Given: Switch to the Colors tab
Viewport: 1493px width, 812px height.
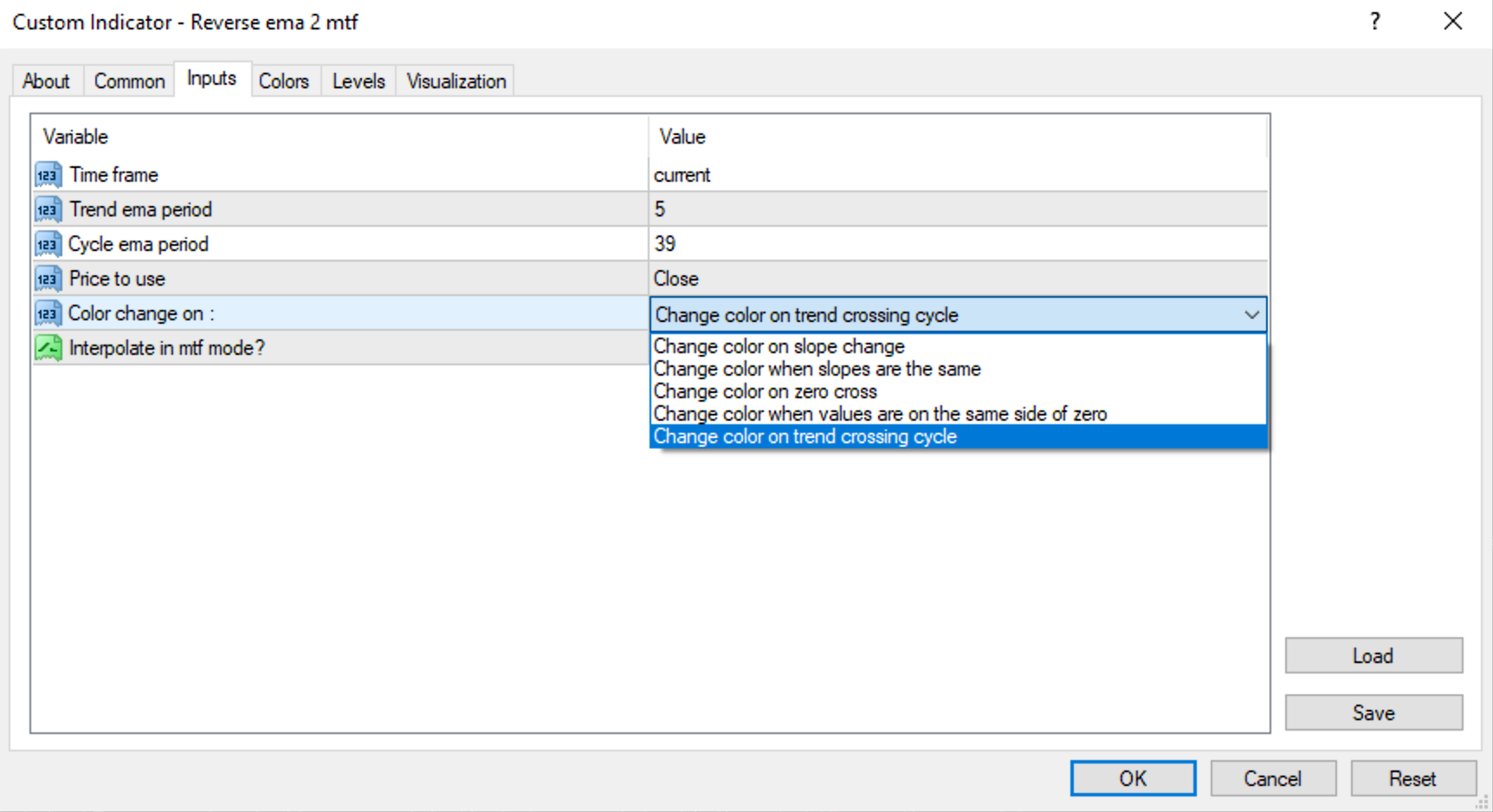Looking at the screenshot, I should (284, 81).
